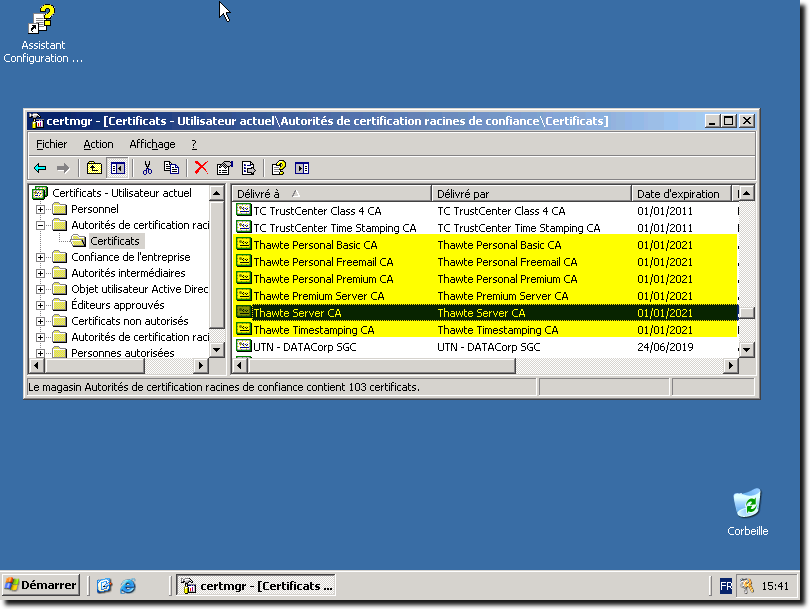
Task: Click the Certificats - Utilisateur actuel root icon
Action: (40, 193)
